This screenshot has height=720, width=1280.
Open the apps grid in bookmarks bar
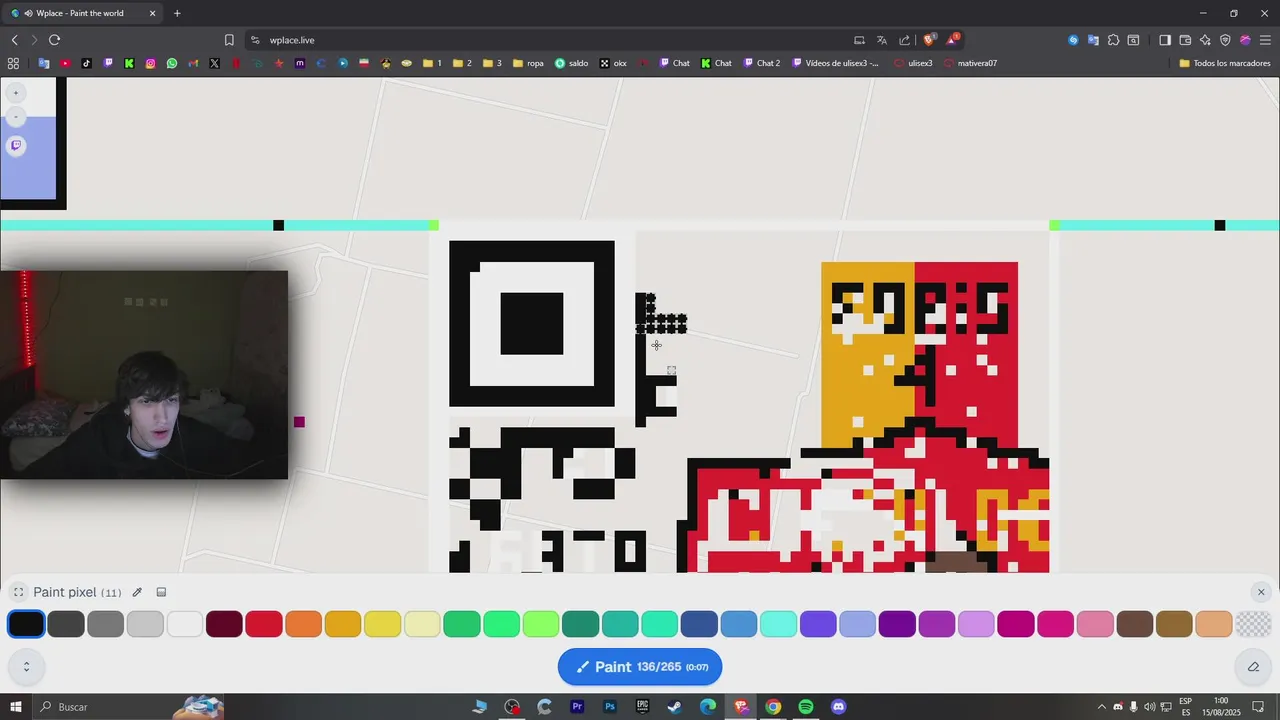pyautogui.click(x=13, y=63)
